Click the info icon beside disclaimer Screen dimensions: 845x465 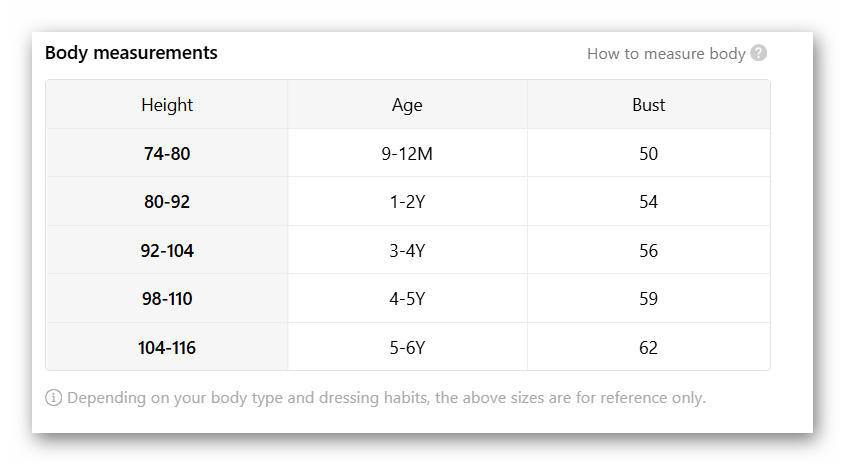point(54,398)
